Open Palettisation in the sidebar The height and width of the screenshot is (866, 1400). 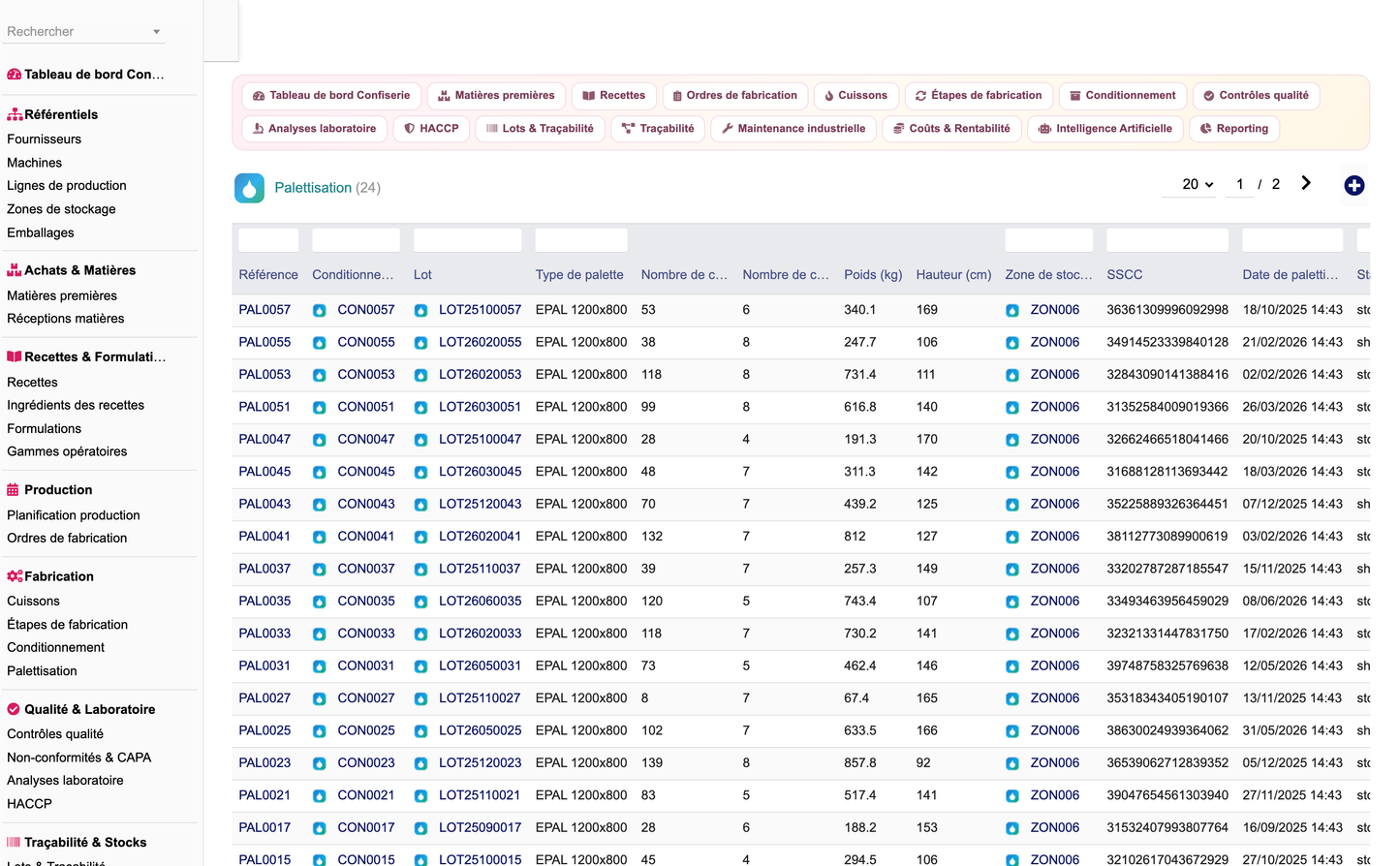[42, 670]
